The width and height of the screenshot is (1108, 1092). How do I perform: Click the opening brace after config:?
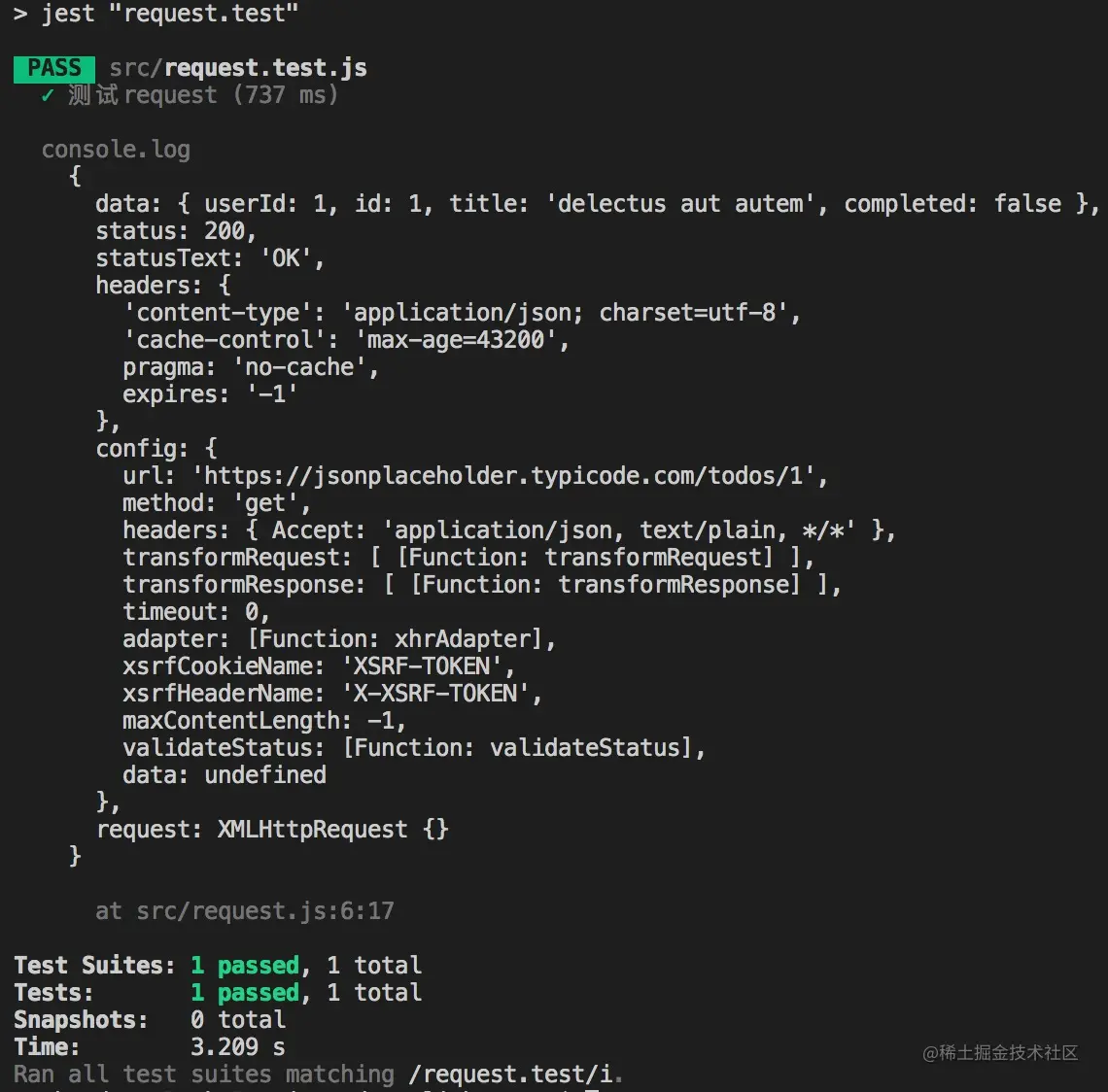[x=211, y=449]
